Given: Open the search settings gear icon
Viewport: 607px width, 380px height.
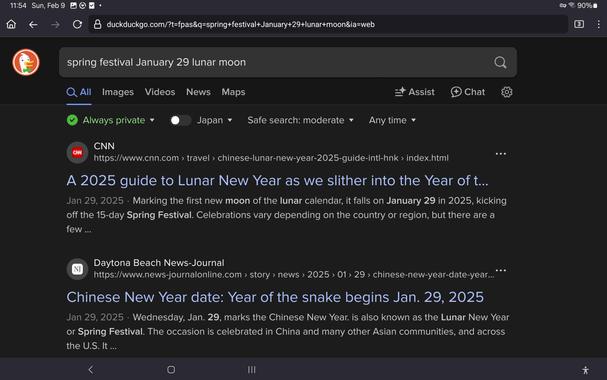Looking at the screenshot, I should (x=507, y=92).
